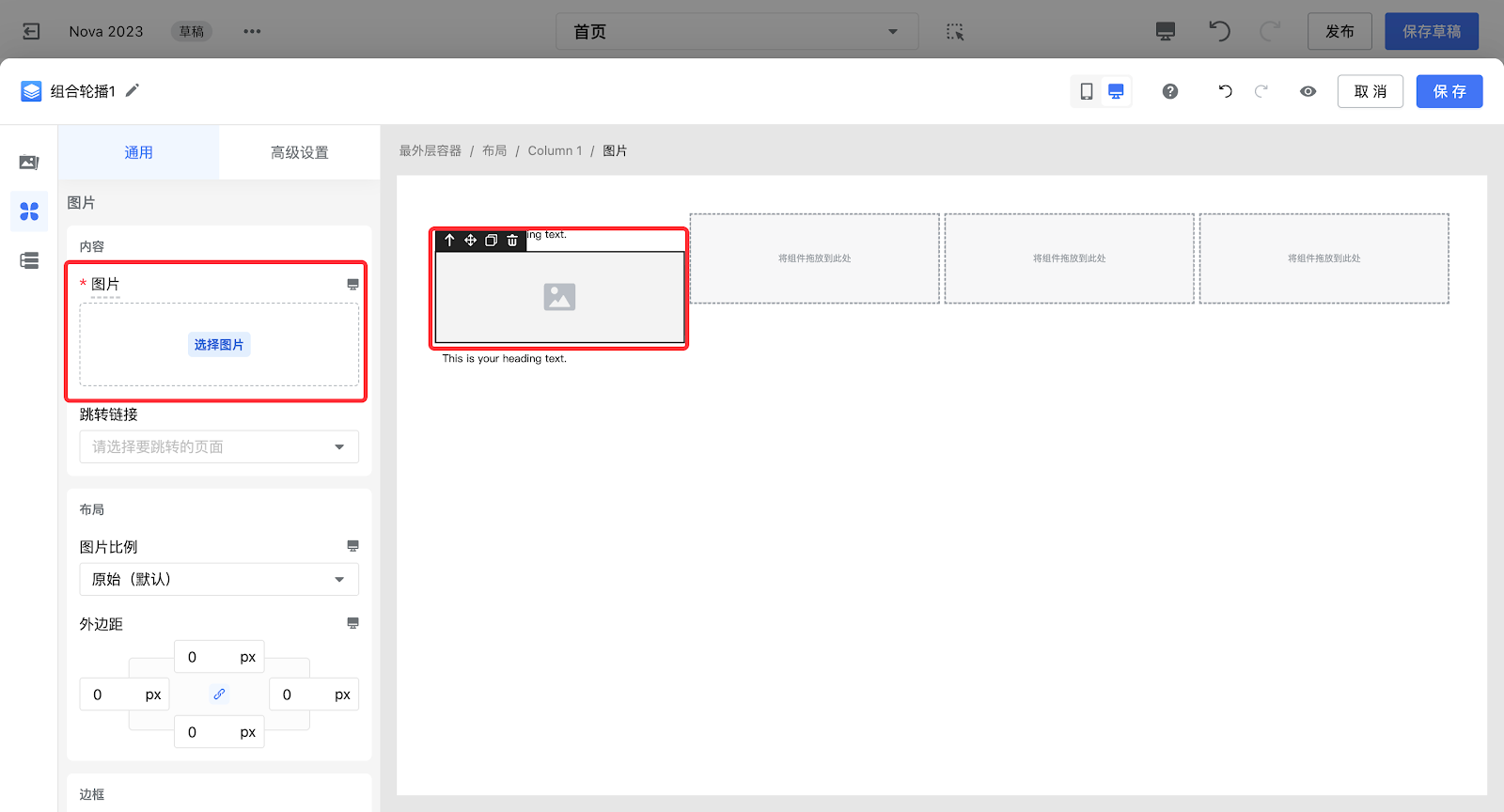
Task: Open the 跳转链接 page dropdown
Action: (219, 447)
